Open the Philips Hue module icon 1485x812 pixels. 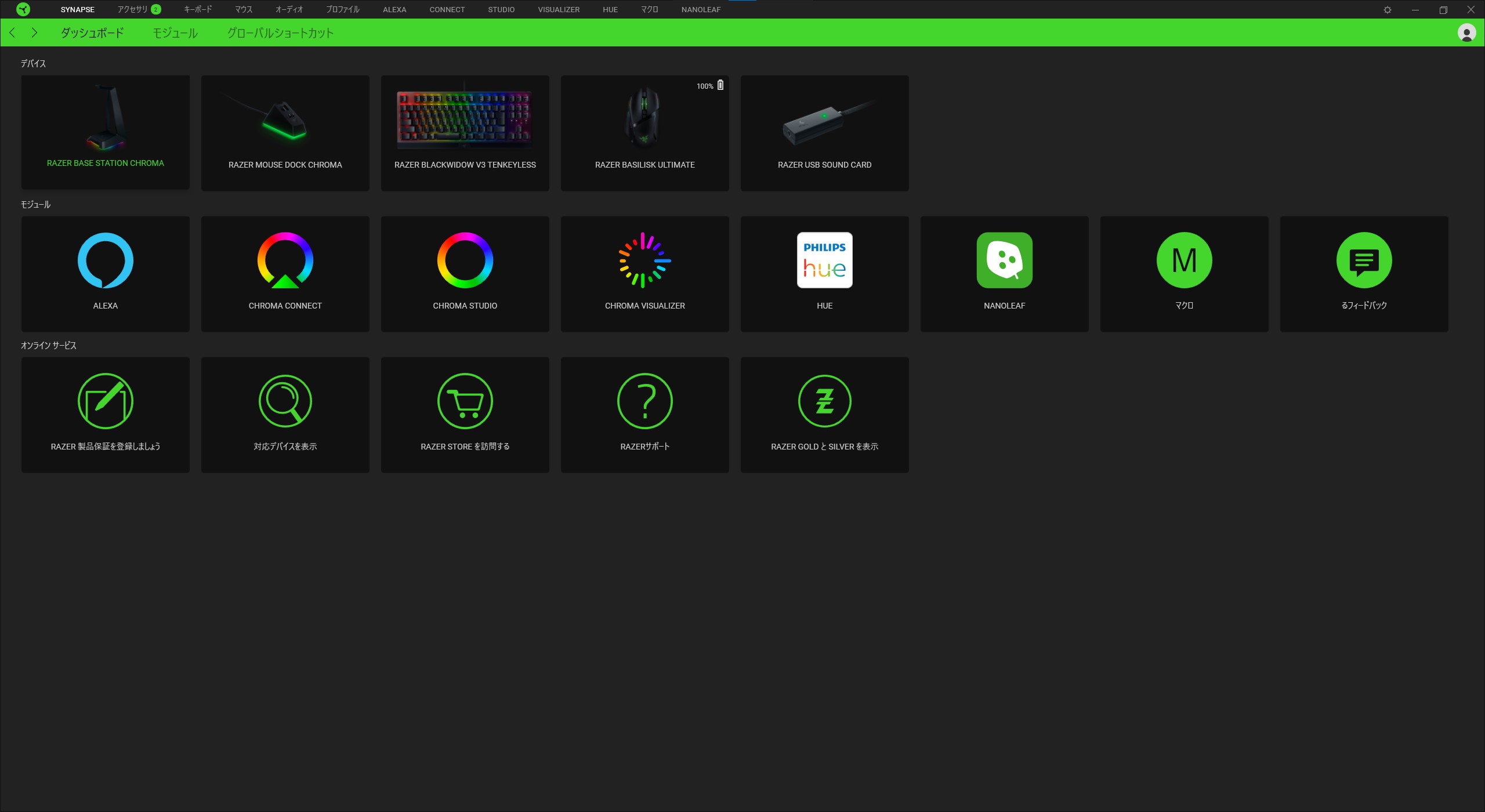(825, 260)
